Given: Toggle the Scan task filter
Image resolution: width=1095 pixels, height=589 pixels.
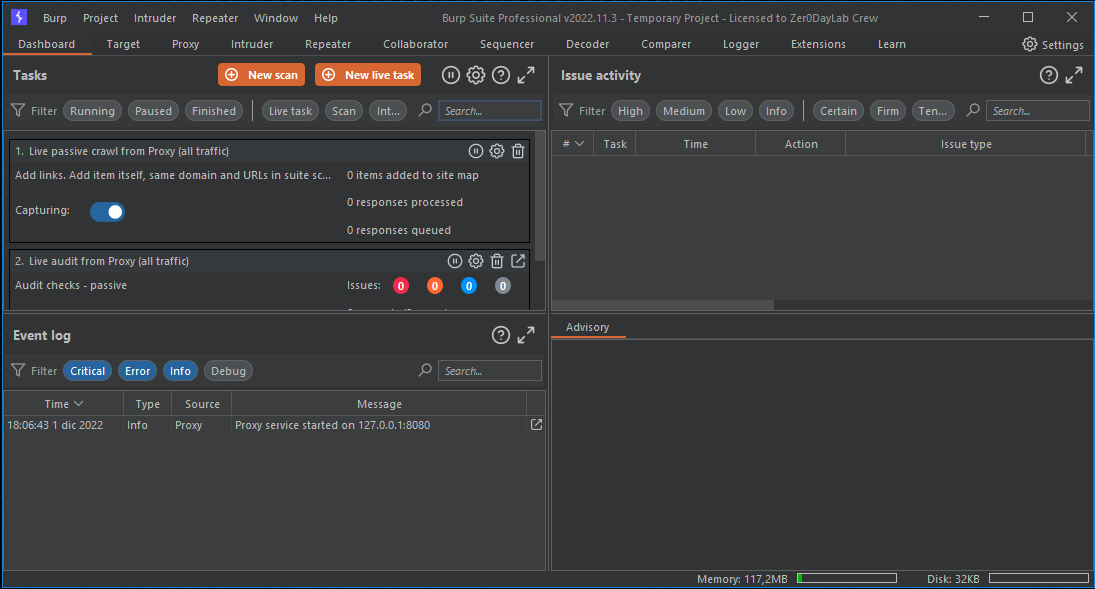Looking at the screenshot, I should [344, 111].
